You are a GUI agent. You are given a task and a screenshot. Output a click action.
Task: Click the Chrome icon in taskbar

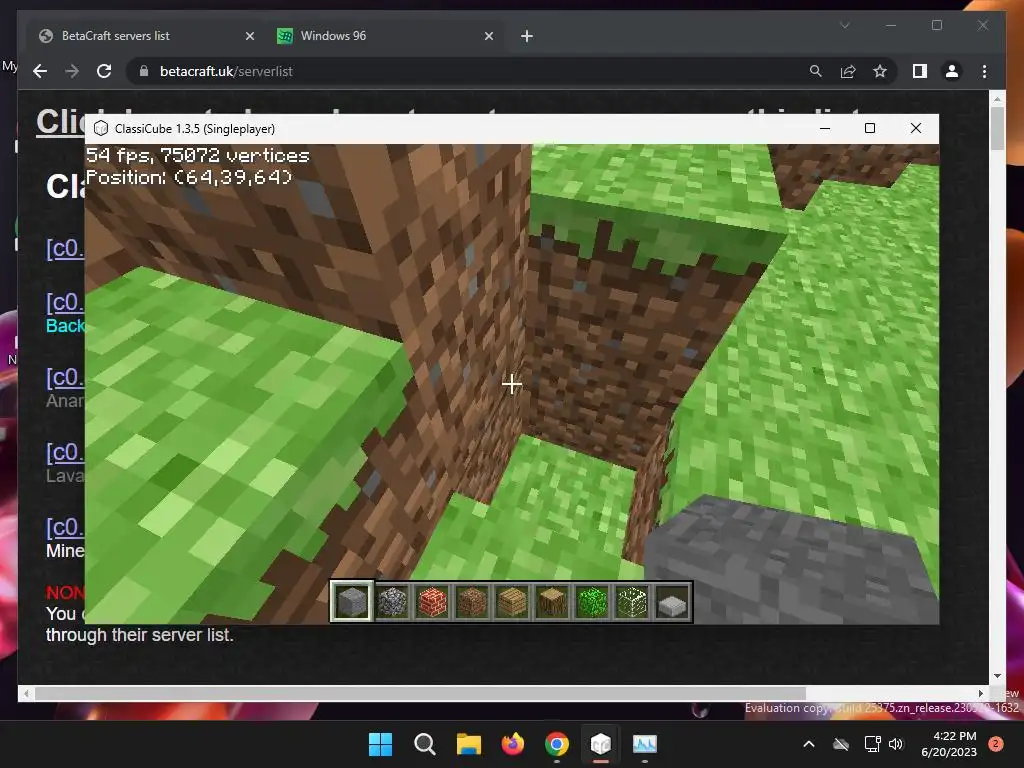click(x=556, y=744)
